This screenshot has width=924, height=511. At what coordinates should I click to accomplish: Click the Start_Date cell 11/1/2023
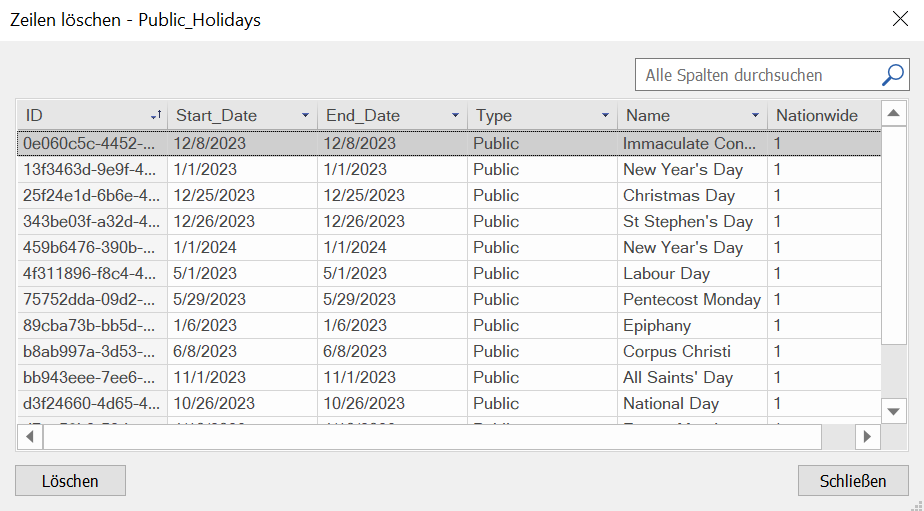coord(242,378)
